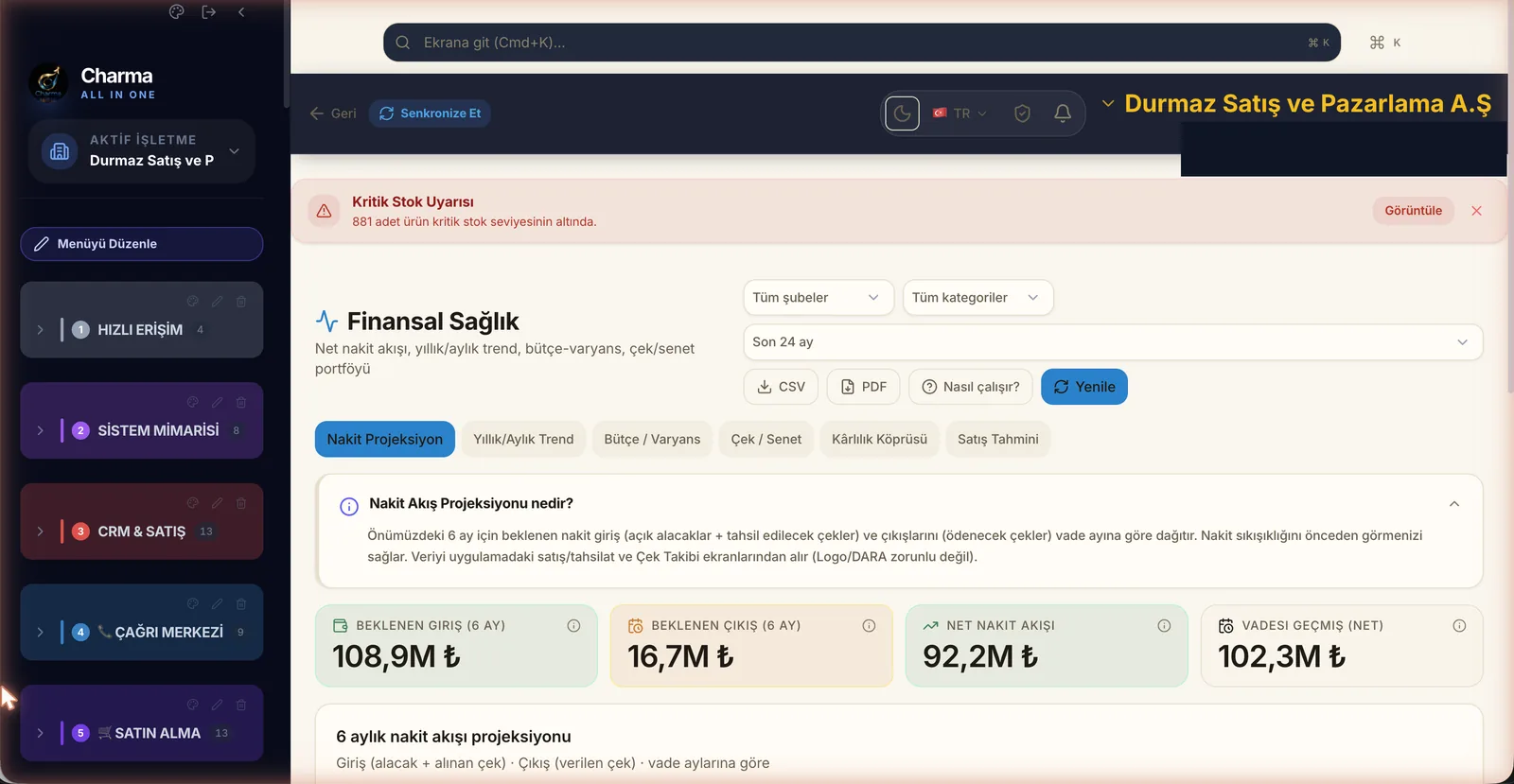Collapse the sidebar with the left chevron
The height and width of the screenshot is (784, 1514).
pos(241,11)
